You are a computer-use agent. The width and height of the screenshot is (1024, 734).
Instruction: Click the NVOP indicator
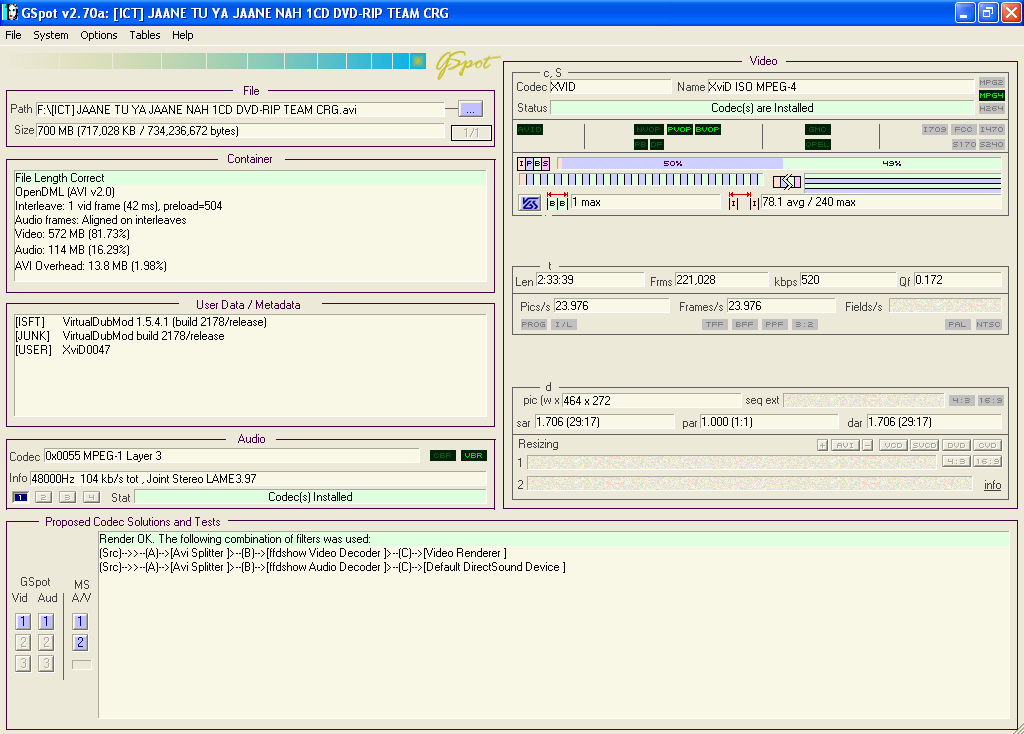click(648, 129)
